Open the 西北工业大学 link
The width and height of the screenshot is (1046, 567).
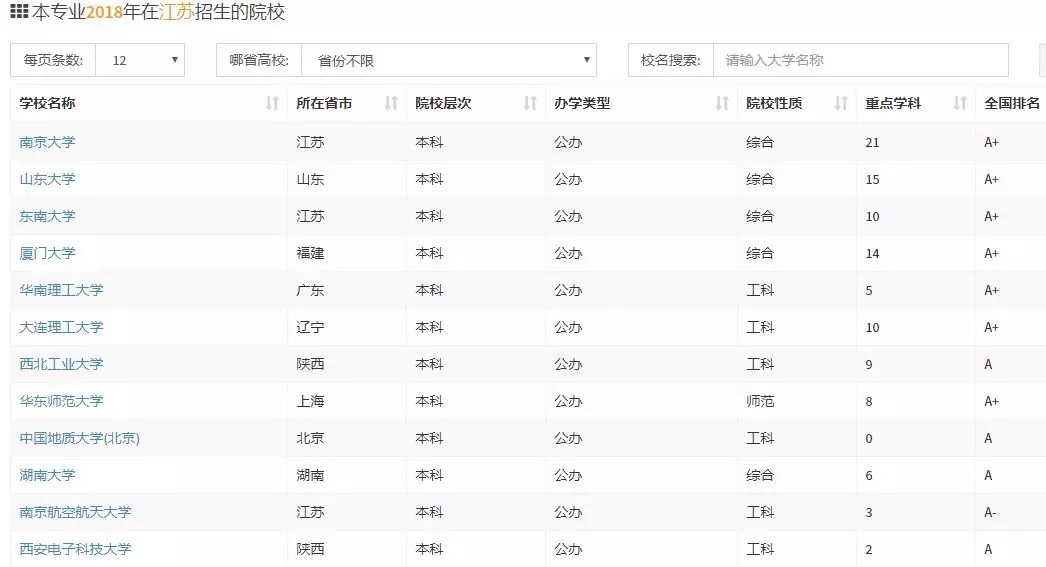pos(61,364)
